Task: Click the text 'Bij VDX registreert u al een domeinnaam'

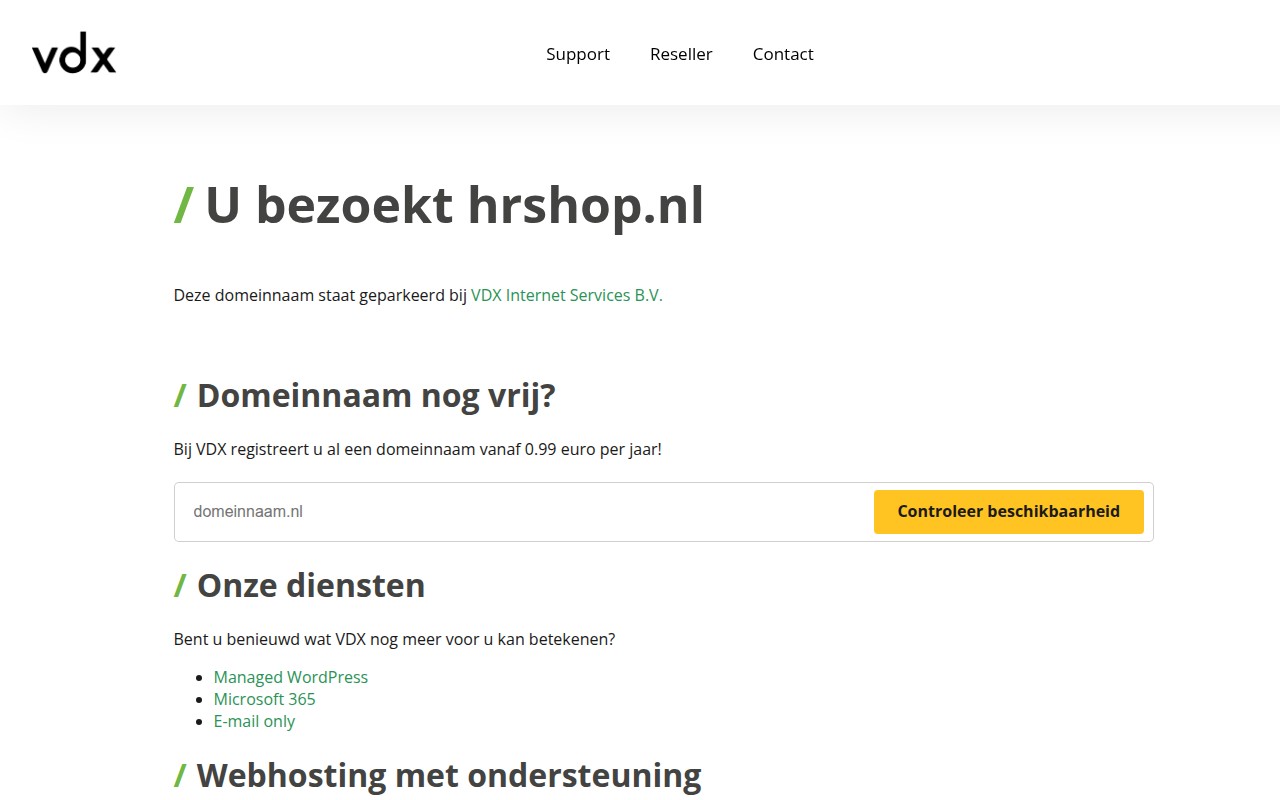Action: [325, 449]
